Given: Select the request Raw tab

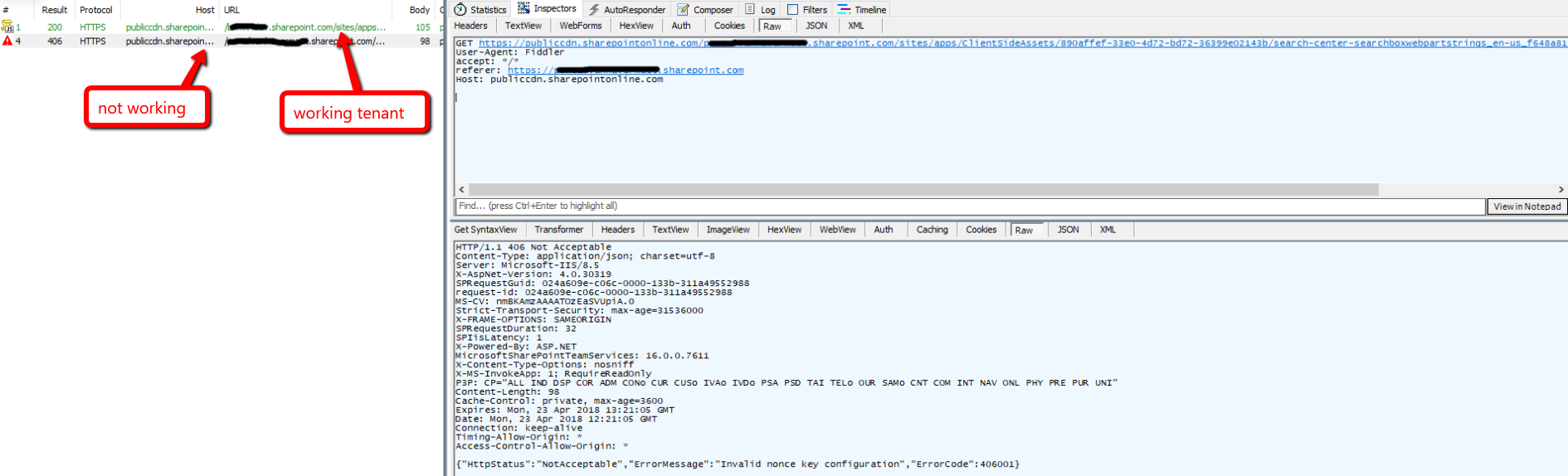Looking at the screenshot, I should coord(772,27).
